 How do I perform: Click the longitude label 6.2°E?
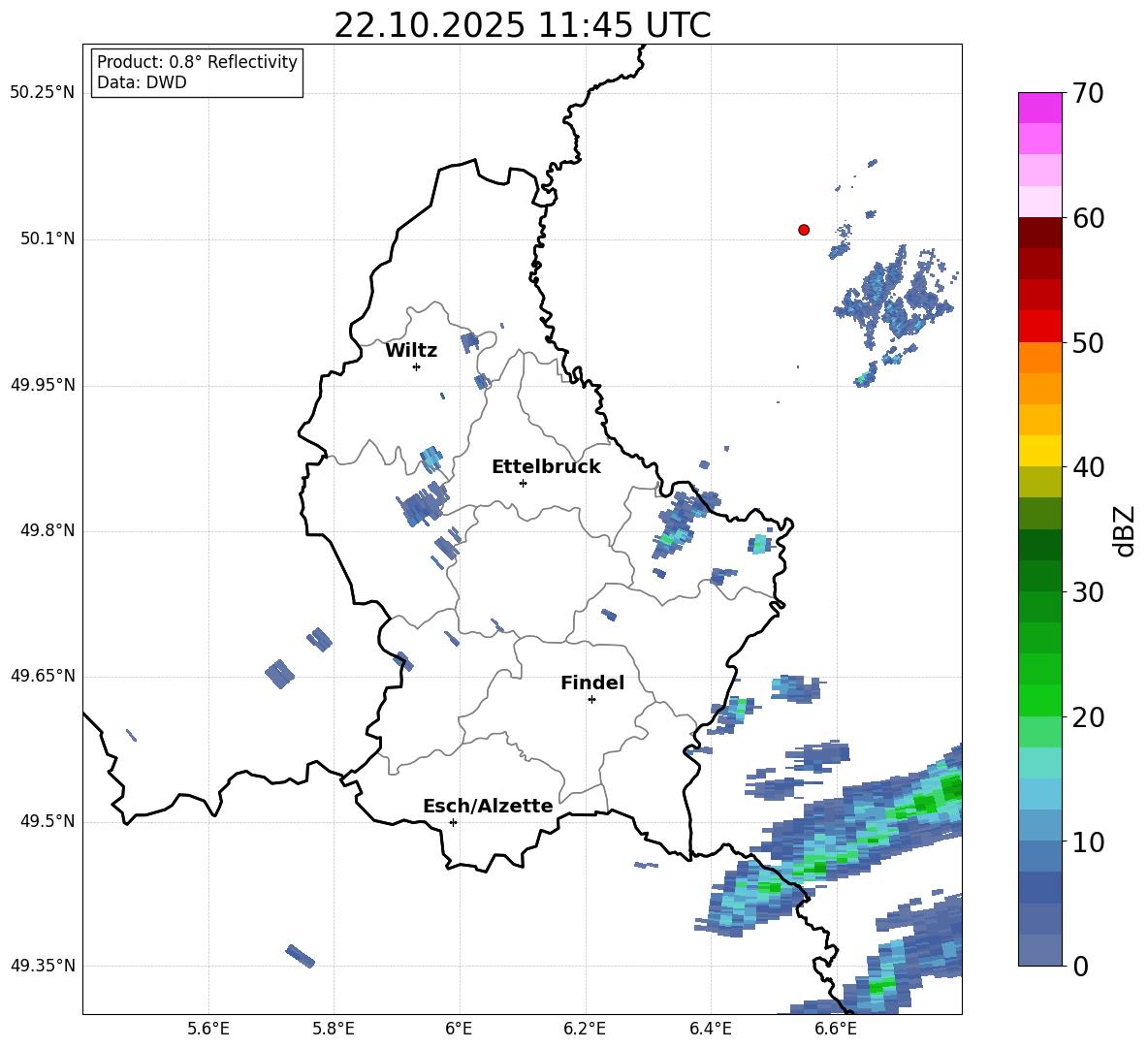(x=585, y=1029)
